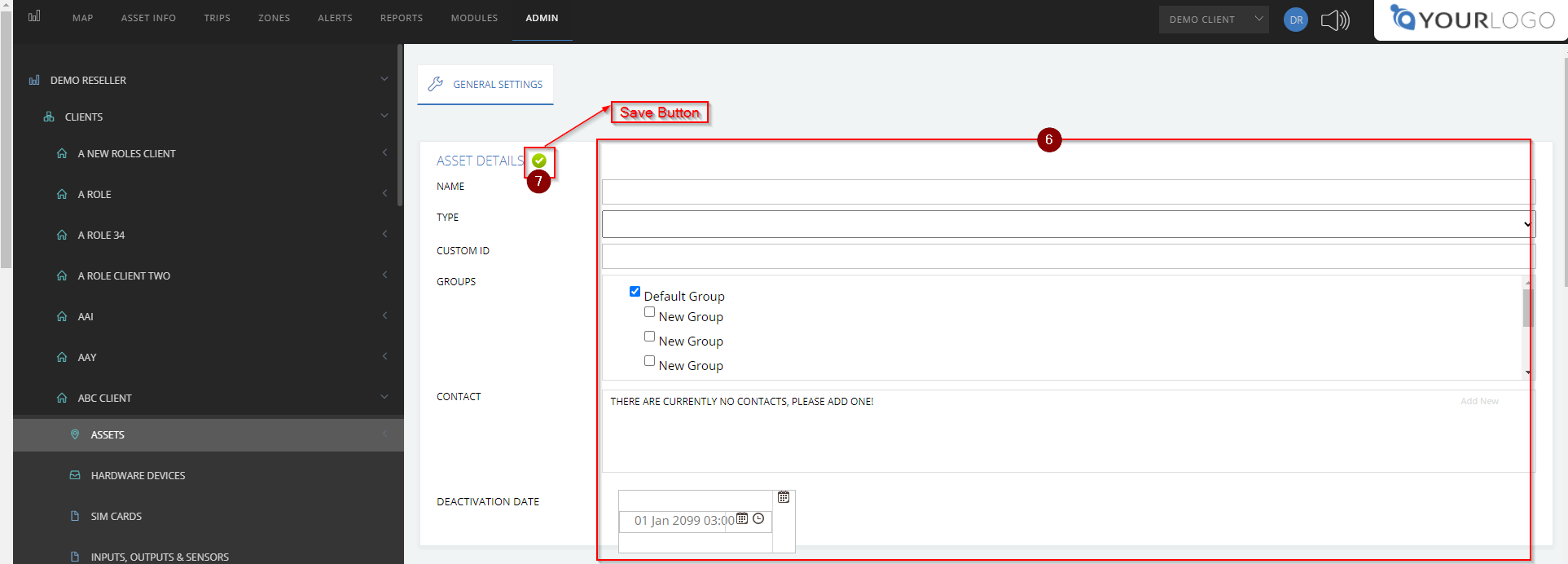The image size is (1568, 564).
Task: Open Inputs, Outputs & Sensors in the sidebar
Action: click(x=160, y=557)
